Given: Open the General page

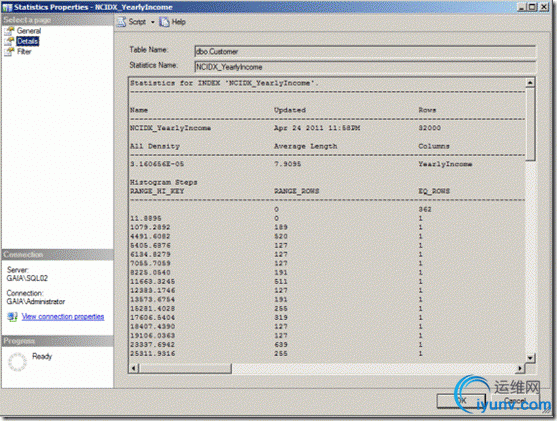Looking at the screenshot, I should click(x=29, y=31).
